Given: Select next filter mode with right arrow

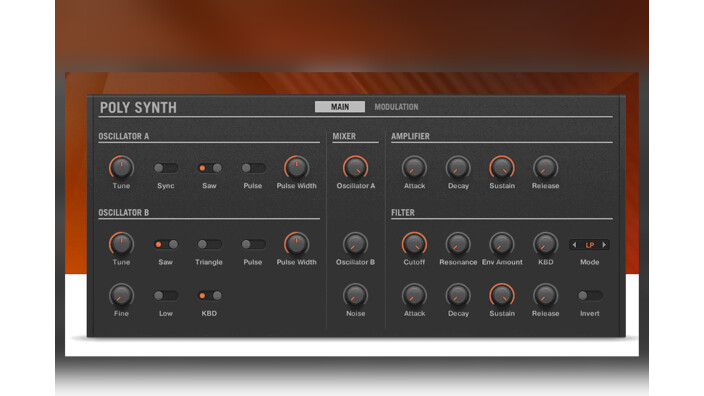Looking at the screenshot, I should coord(604,245).
